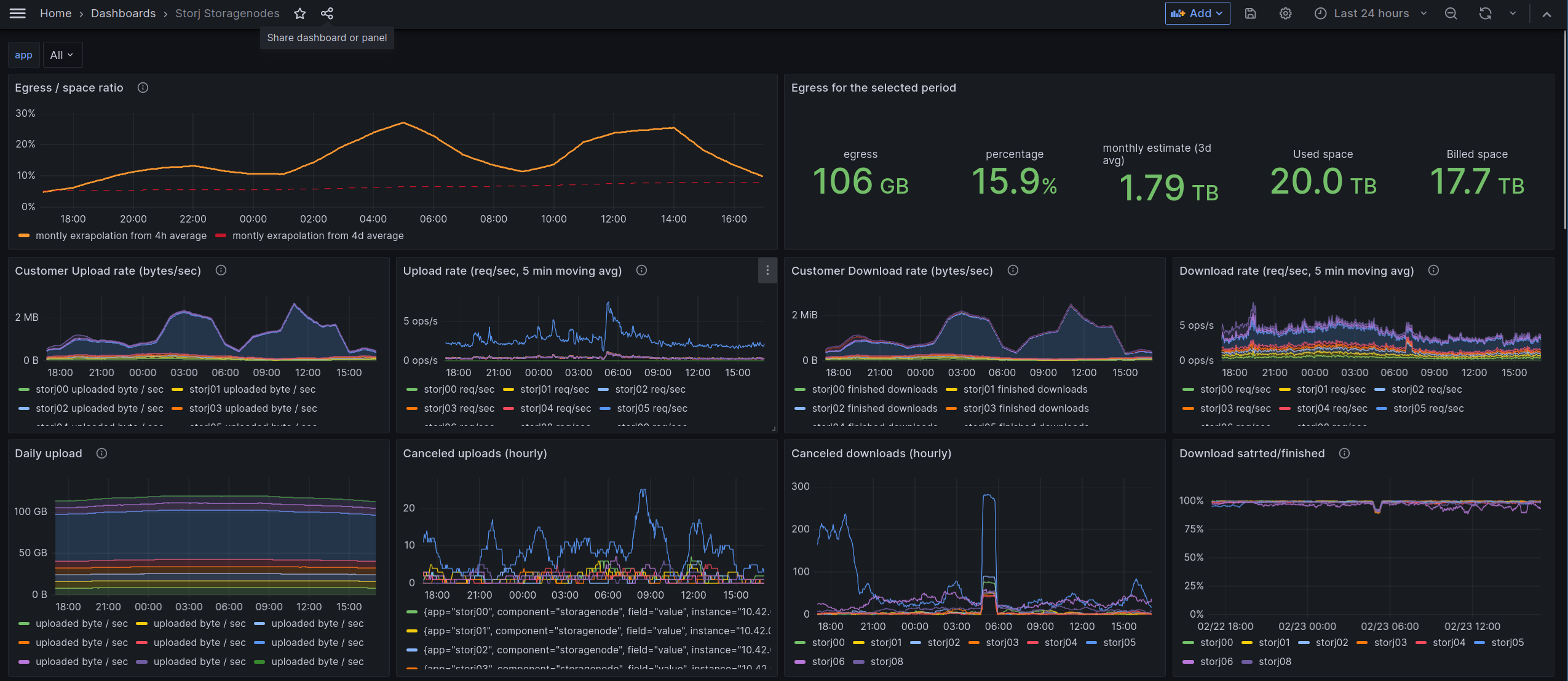Show info for Egress / space ratio panel
This screenshot has width=1568, height=681.
coord(143,88)
